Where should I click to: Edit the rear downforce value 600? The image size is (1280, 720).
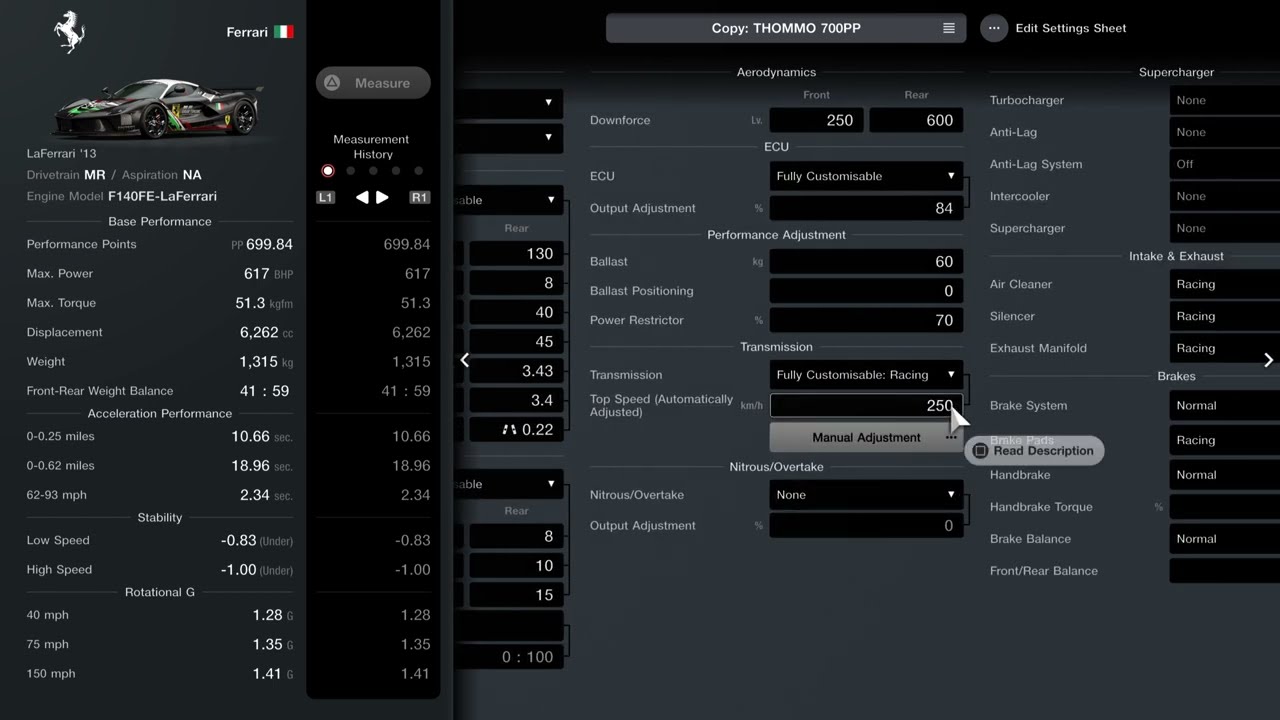point(916,120)
